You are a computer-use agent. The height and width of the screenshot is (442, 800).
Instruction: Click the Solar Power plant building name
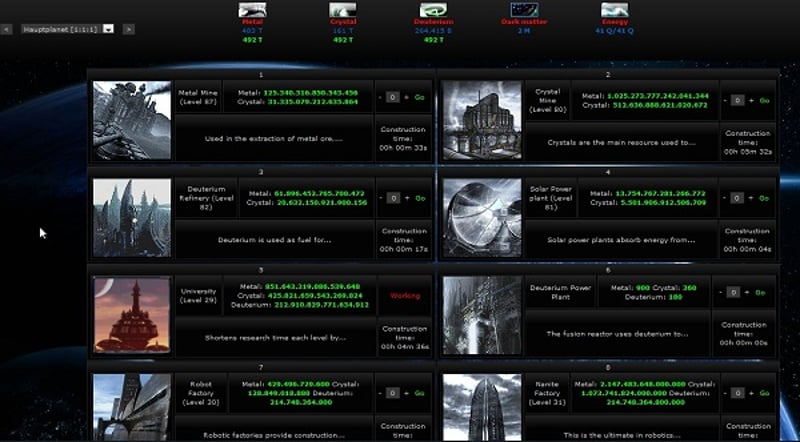coord(551,198)
